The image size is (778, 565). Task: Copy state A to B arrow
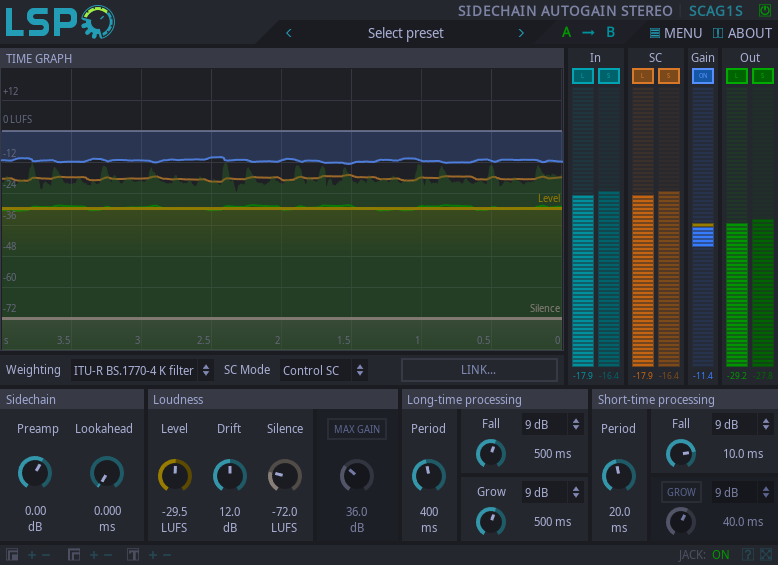tap(588, 33)
